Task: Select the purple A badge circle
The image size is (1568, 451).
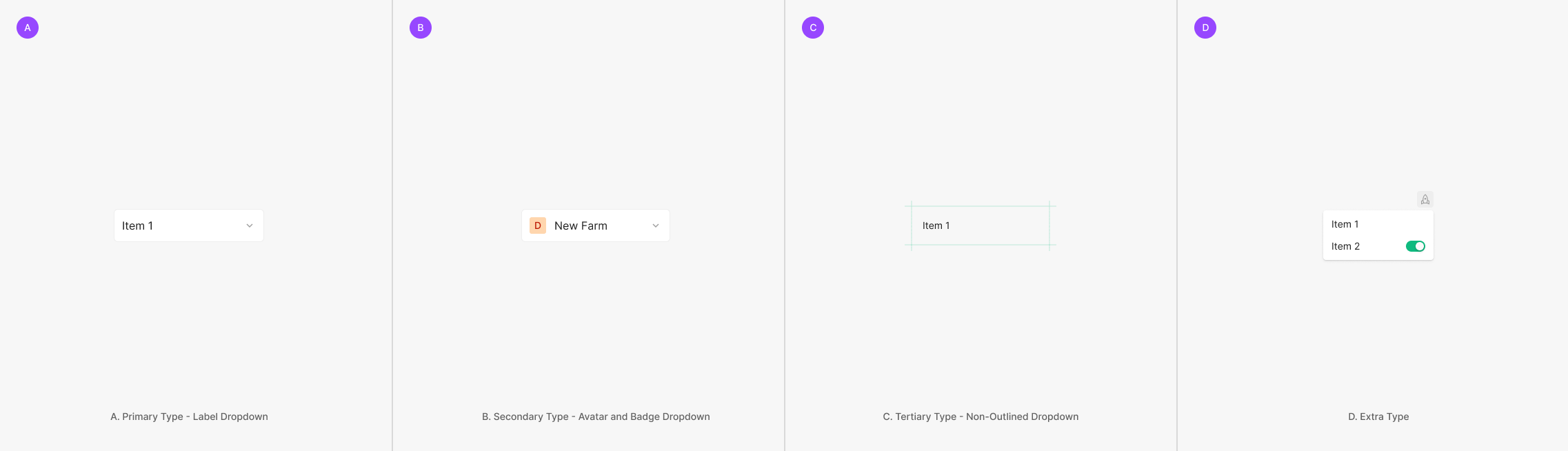Action: point(28,28)
